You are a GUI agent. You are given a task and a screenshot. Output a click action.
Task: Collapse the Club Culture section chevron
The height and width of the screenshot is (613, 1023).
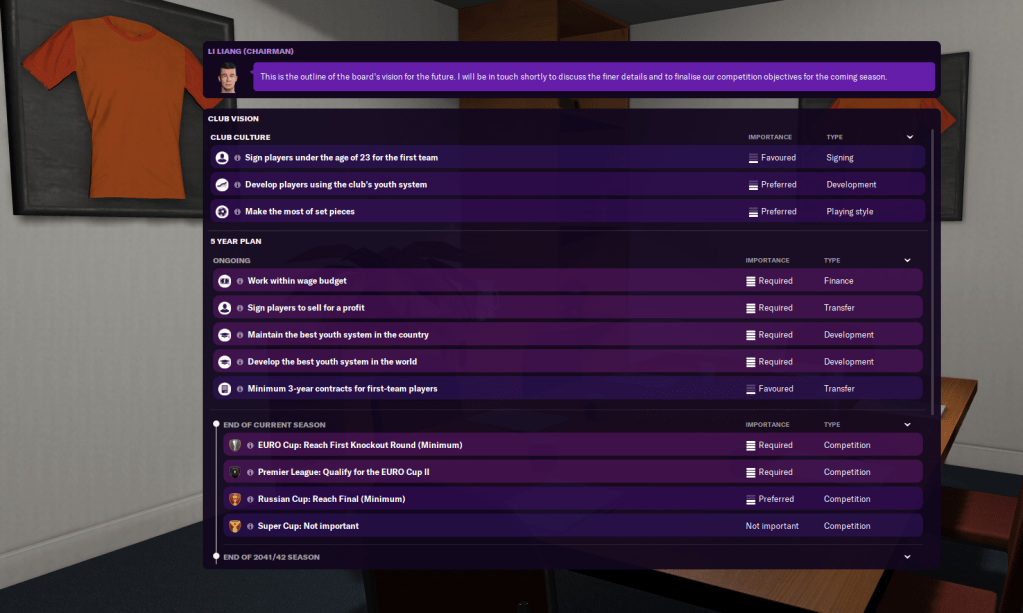(x=909, y=137)
